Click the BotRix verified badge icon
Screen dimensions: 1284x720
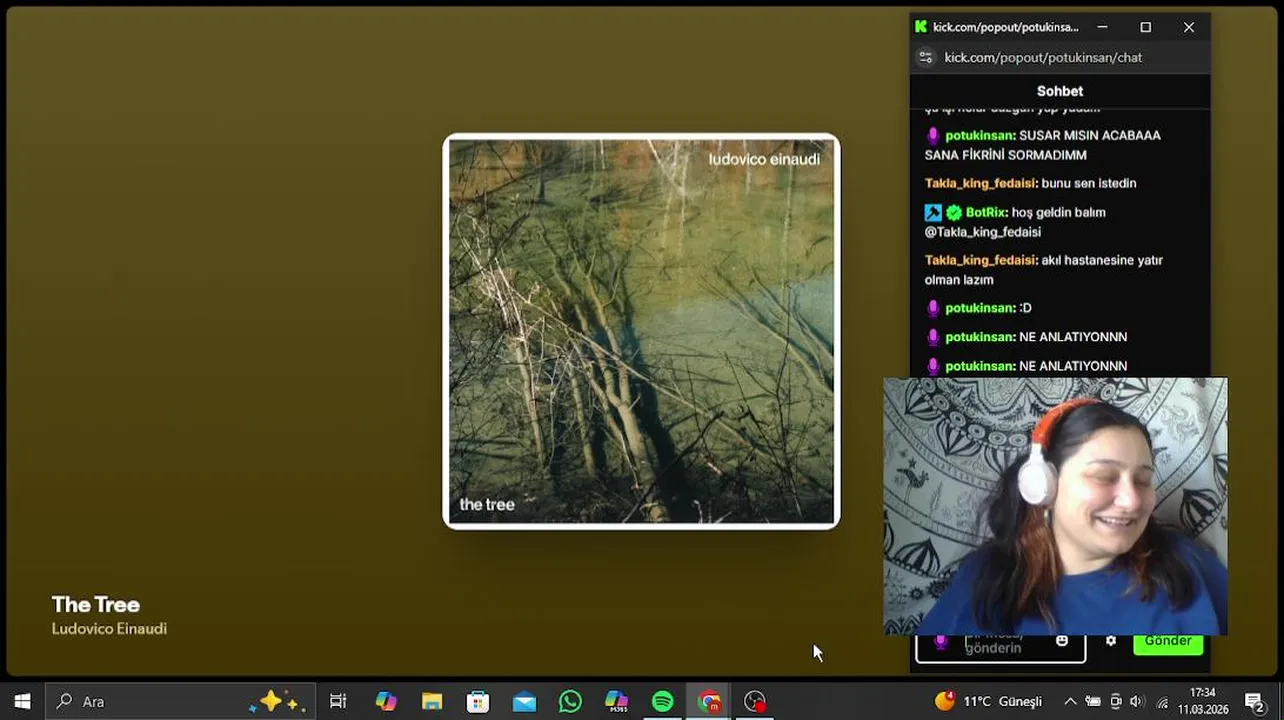[x=954, y=212]
